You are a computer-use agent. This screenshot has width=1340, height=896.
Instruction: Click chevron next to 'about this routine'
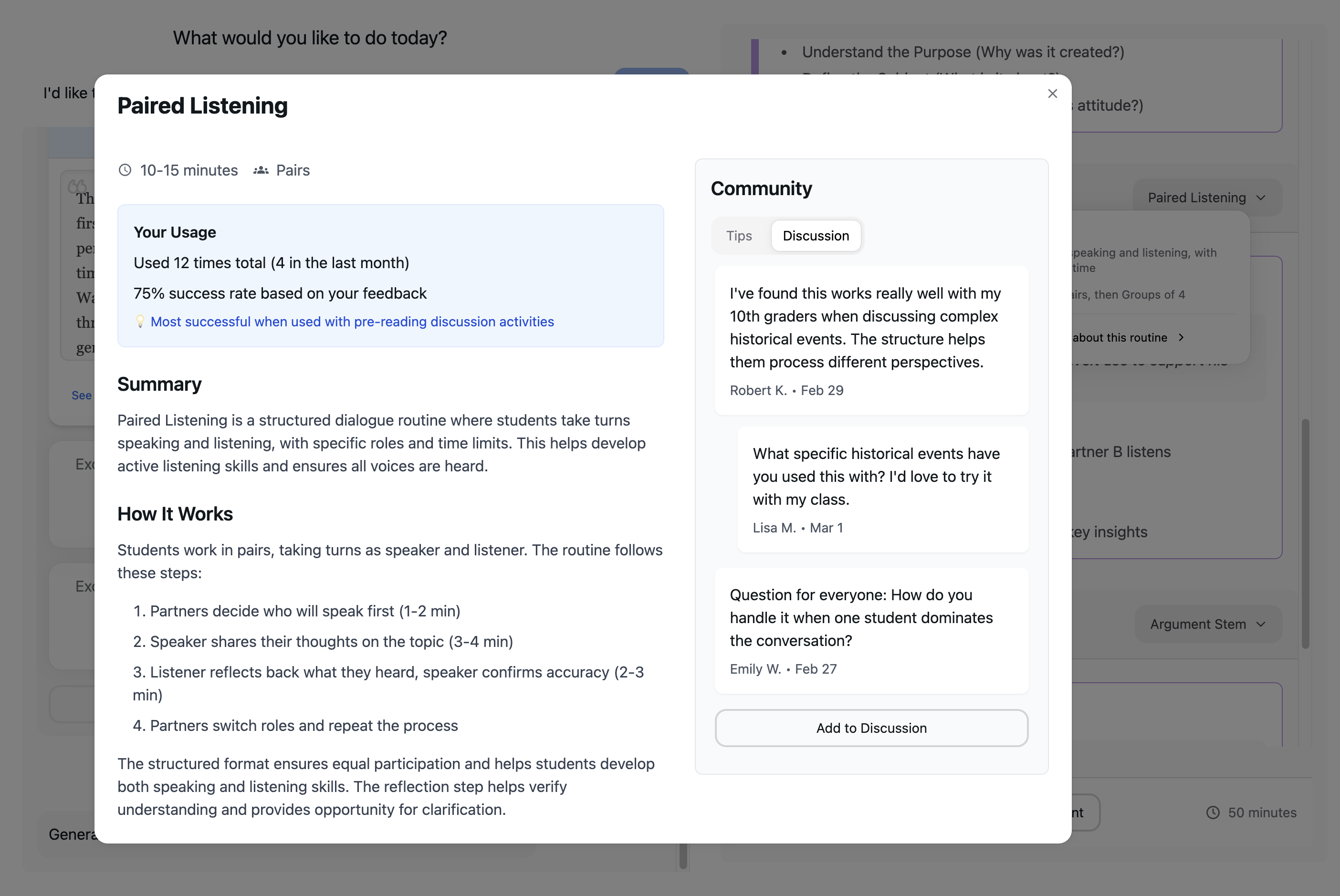[1181, 338]
